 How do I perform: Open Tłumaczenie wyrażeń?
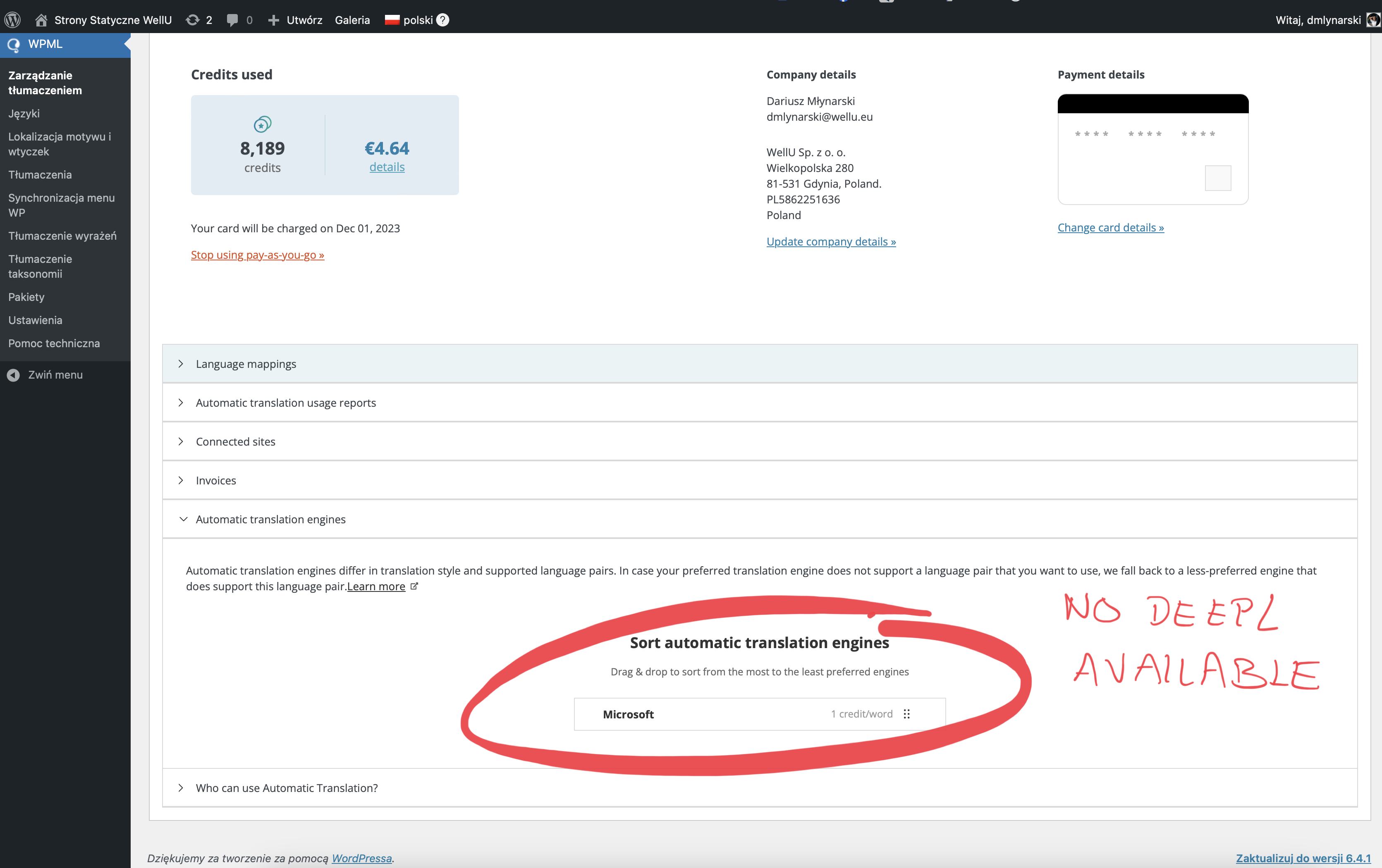click(x=62, y=236)
